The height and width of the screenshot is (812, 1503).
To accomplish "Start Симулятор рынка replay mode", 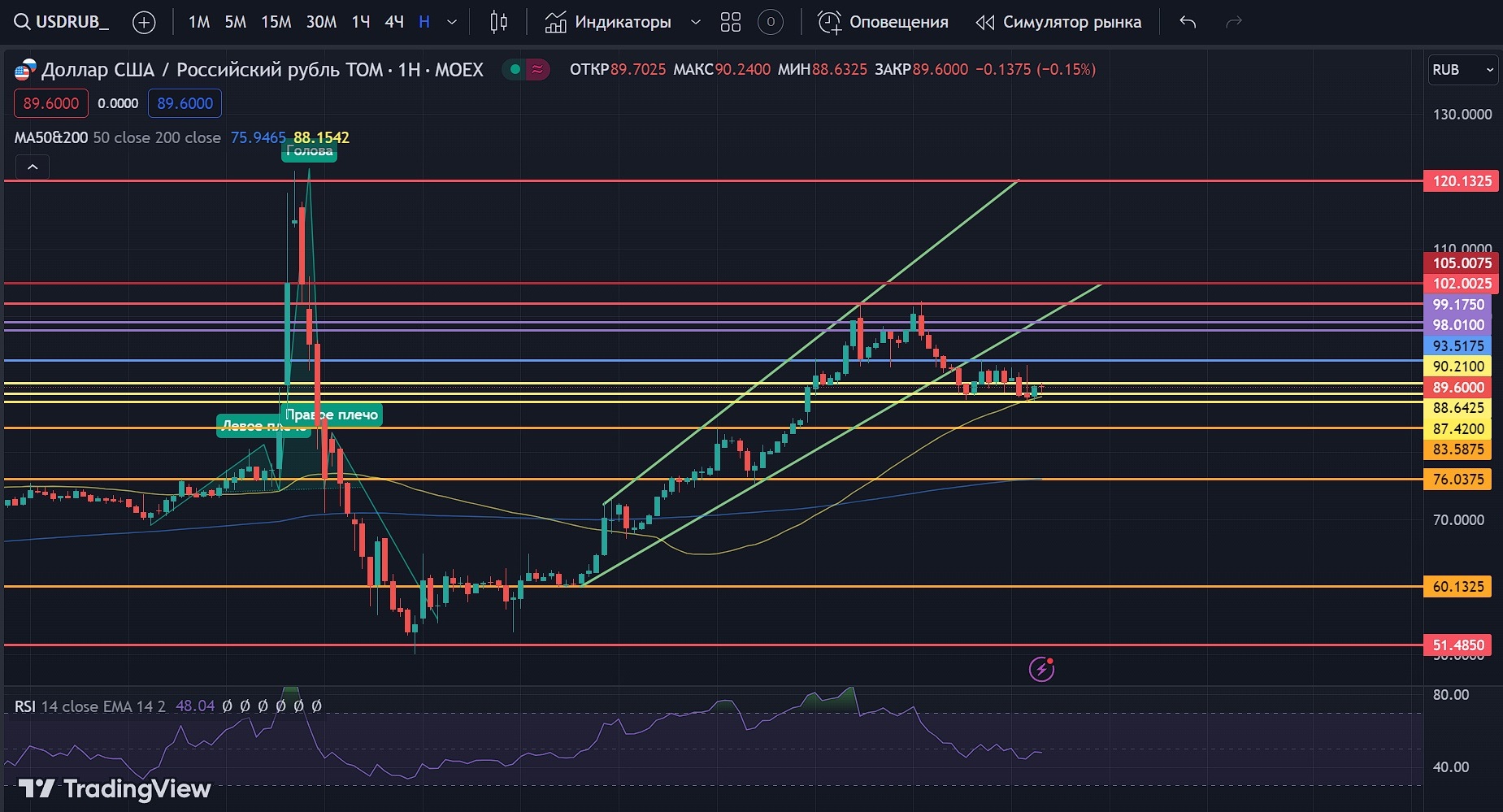I will (x=1058, y=23).
